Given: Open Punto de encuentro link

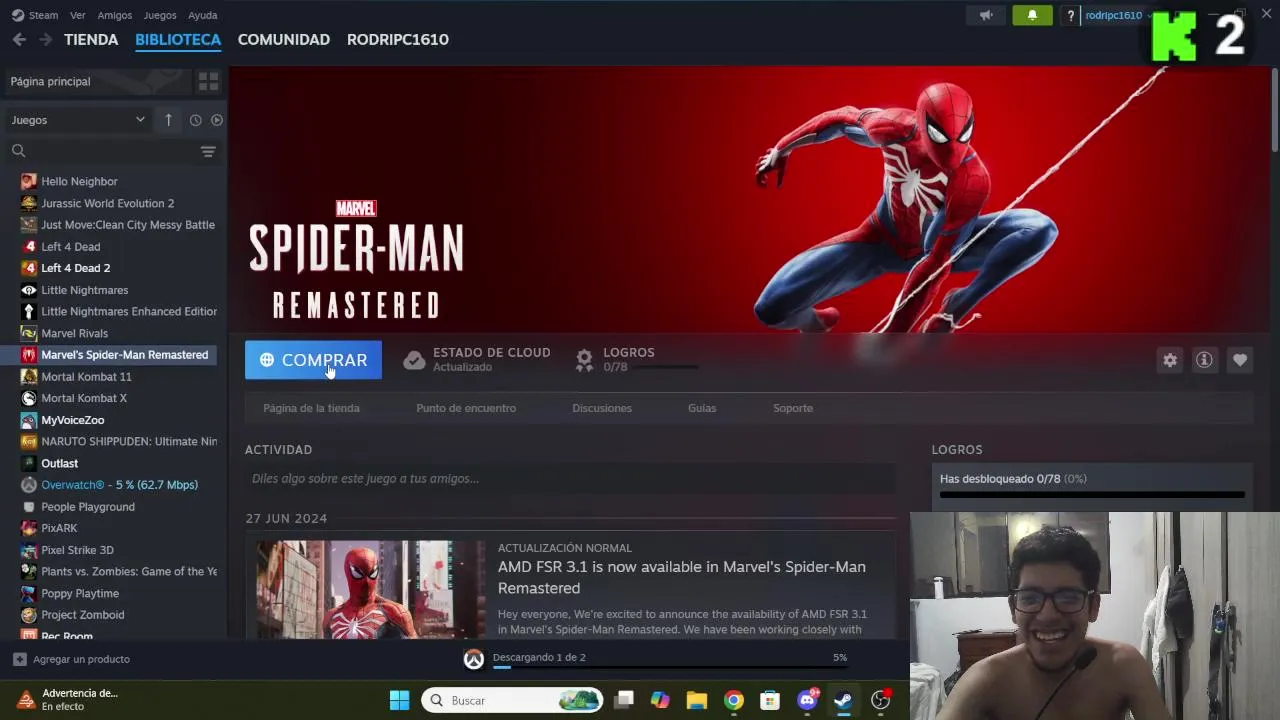Looking at the screenshot, I should (466, 408).
